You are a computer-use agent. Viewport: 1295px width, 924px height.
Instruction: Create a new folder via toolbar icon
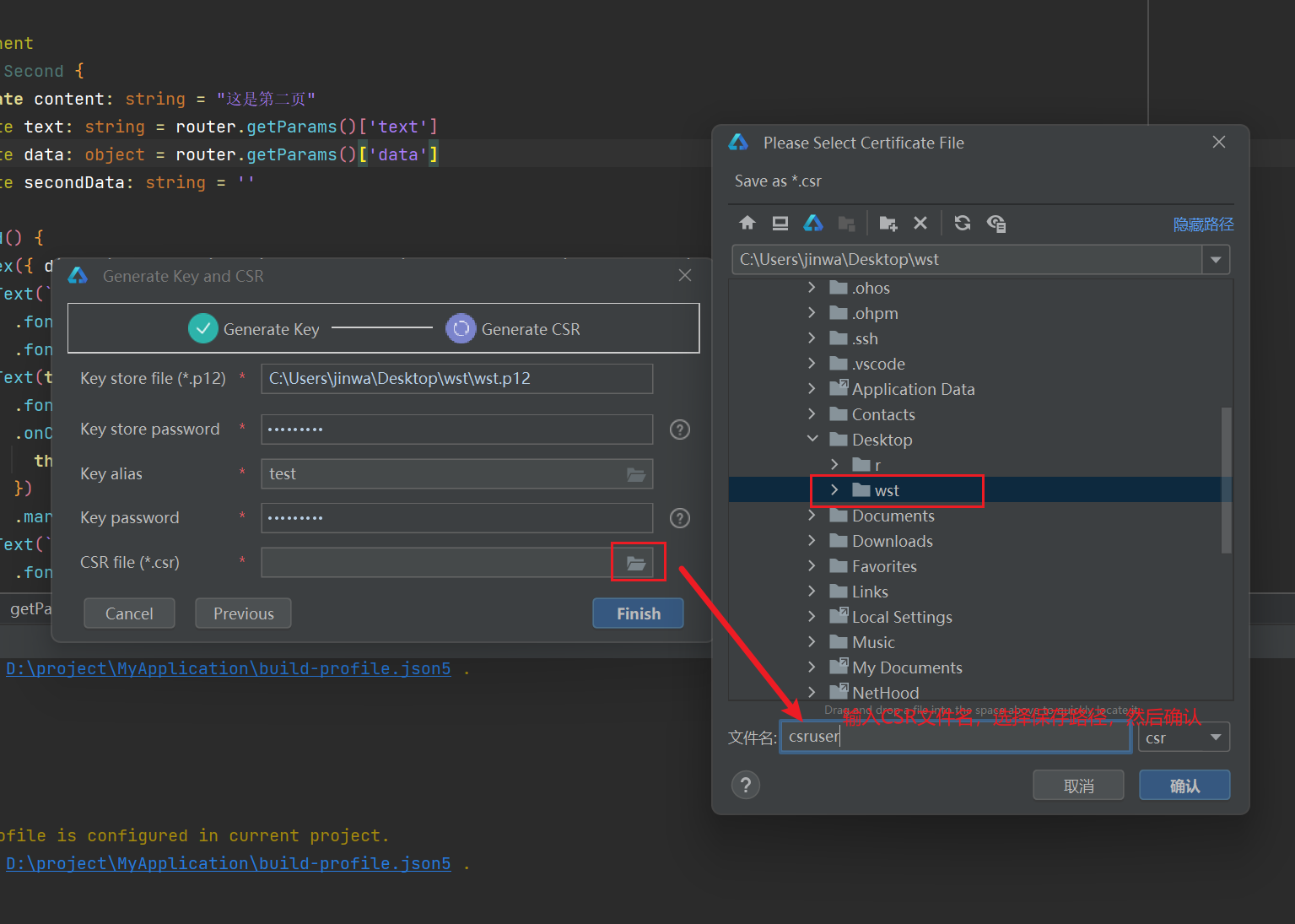[888, 223]
